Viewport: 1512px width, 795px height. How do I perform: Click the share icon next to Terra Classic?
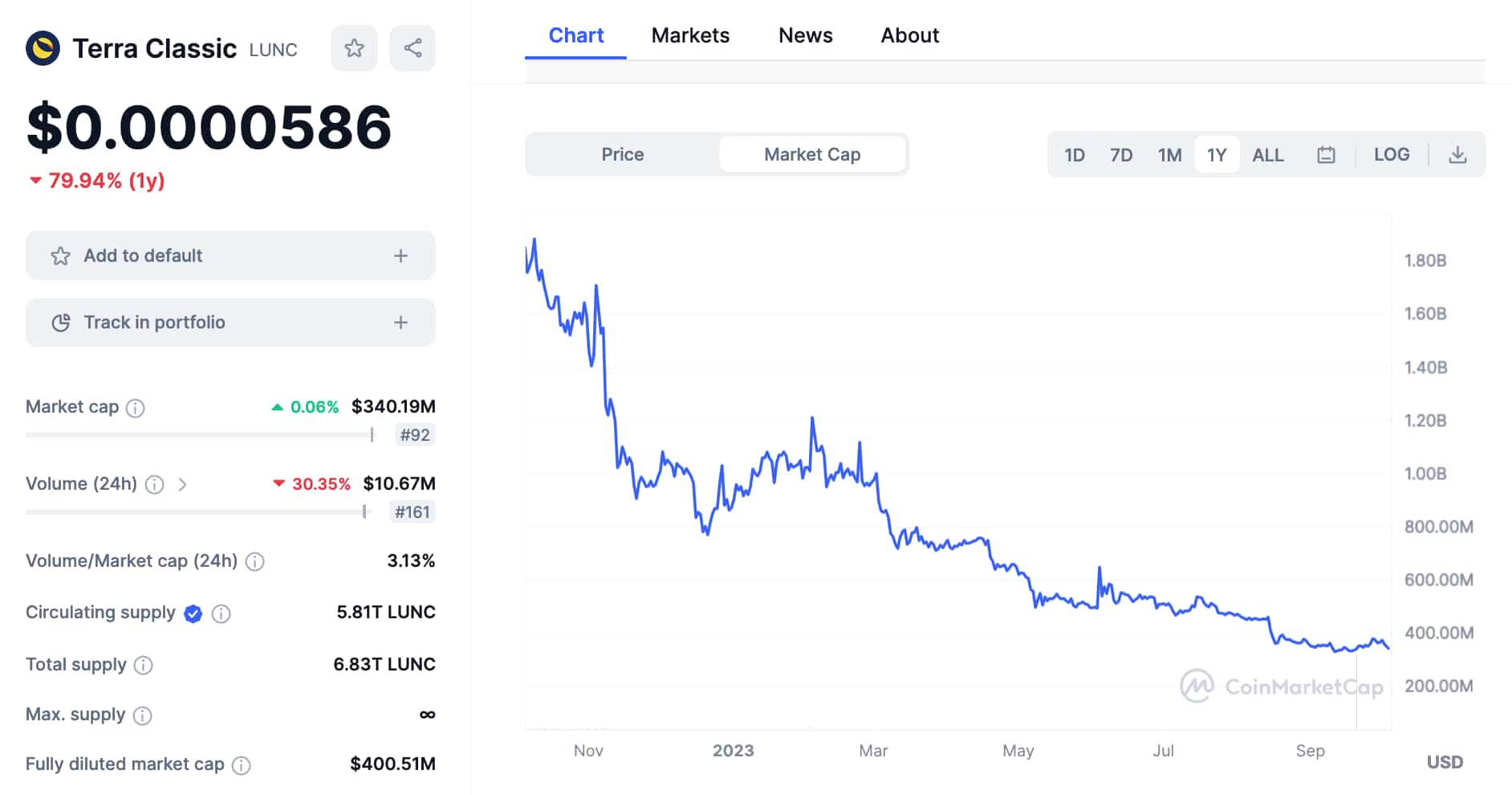(x=413, y=48)
